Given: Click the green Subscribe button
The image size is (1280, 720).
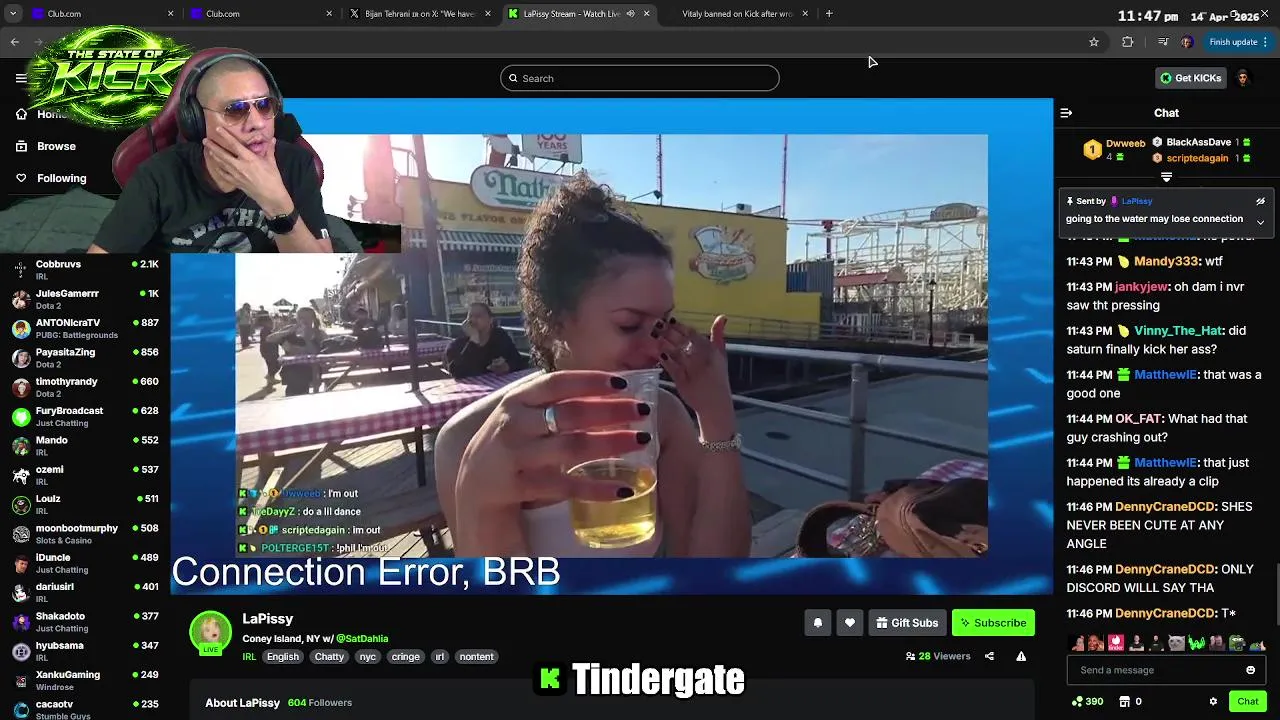Looking at the screenshot, I should 993,623.
